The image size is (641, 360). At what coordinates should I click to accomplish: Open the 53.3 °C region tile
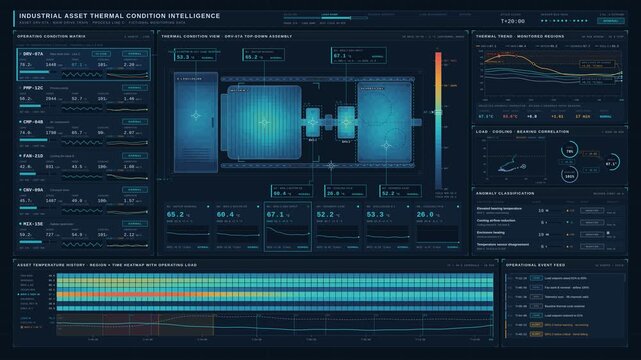388,226
